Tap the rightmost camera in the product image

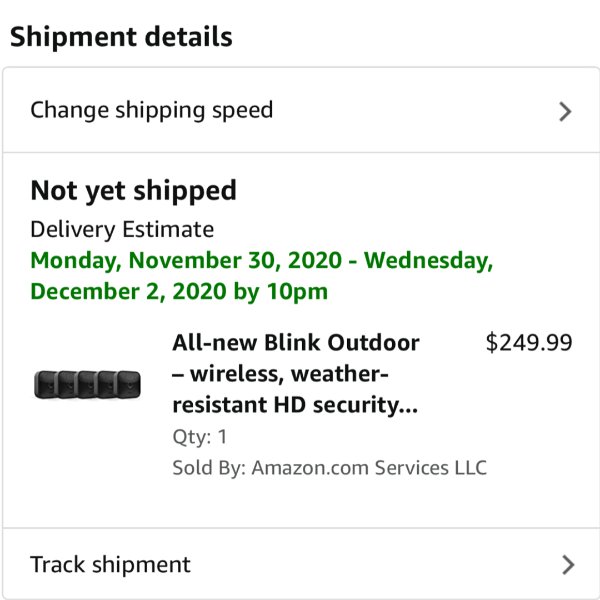[129, 384]
